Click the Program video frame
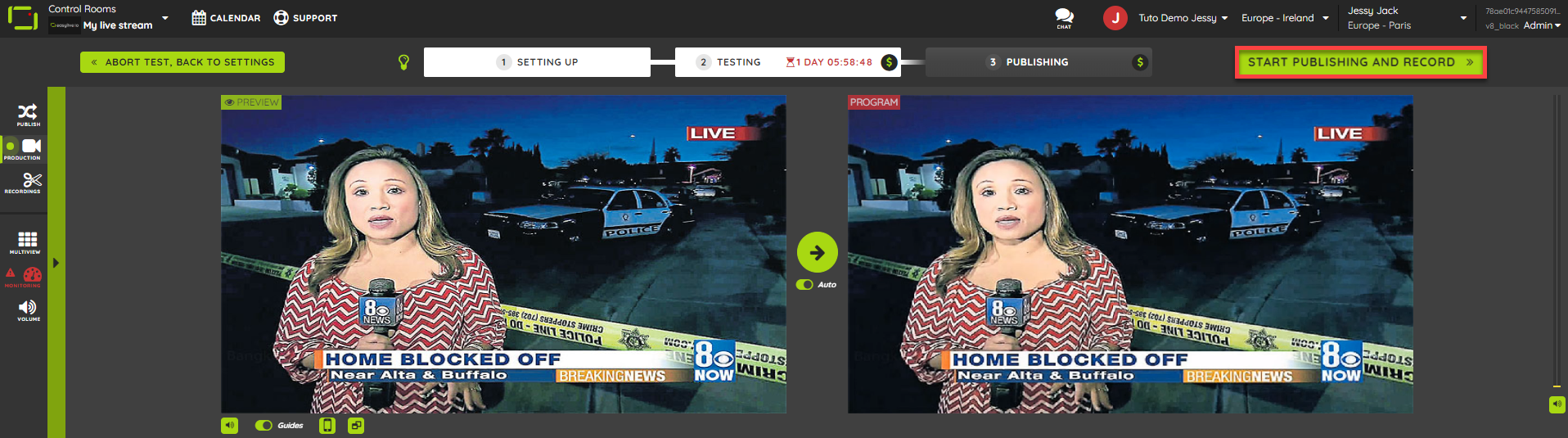 1130,255
